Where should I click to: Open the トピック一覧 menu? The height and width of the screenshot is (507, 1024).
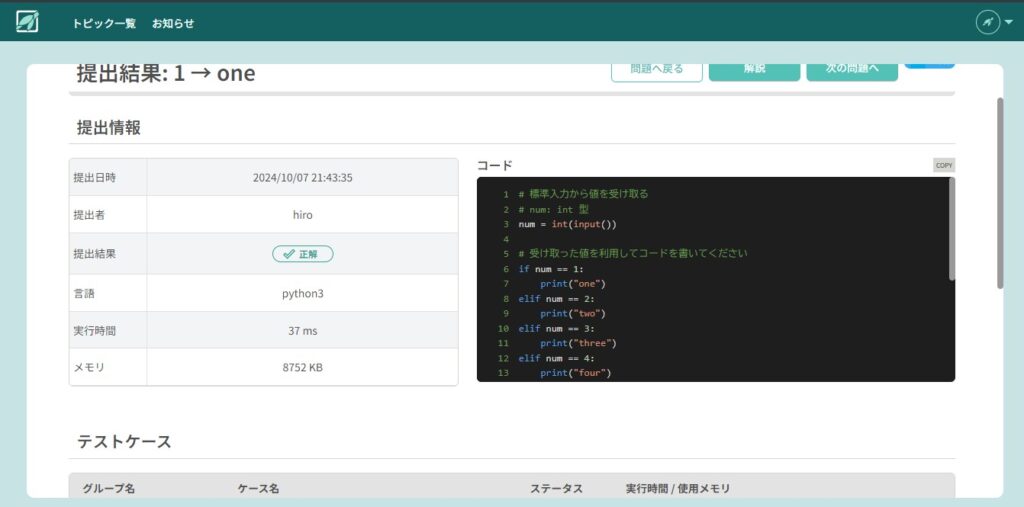[x=104, y=23]
